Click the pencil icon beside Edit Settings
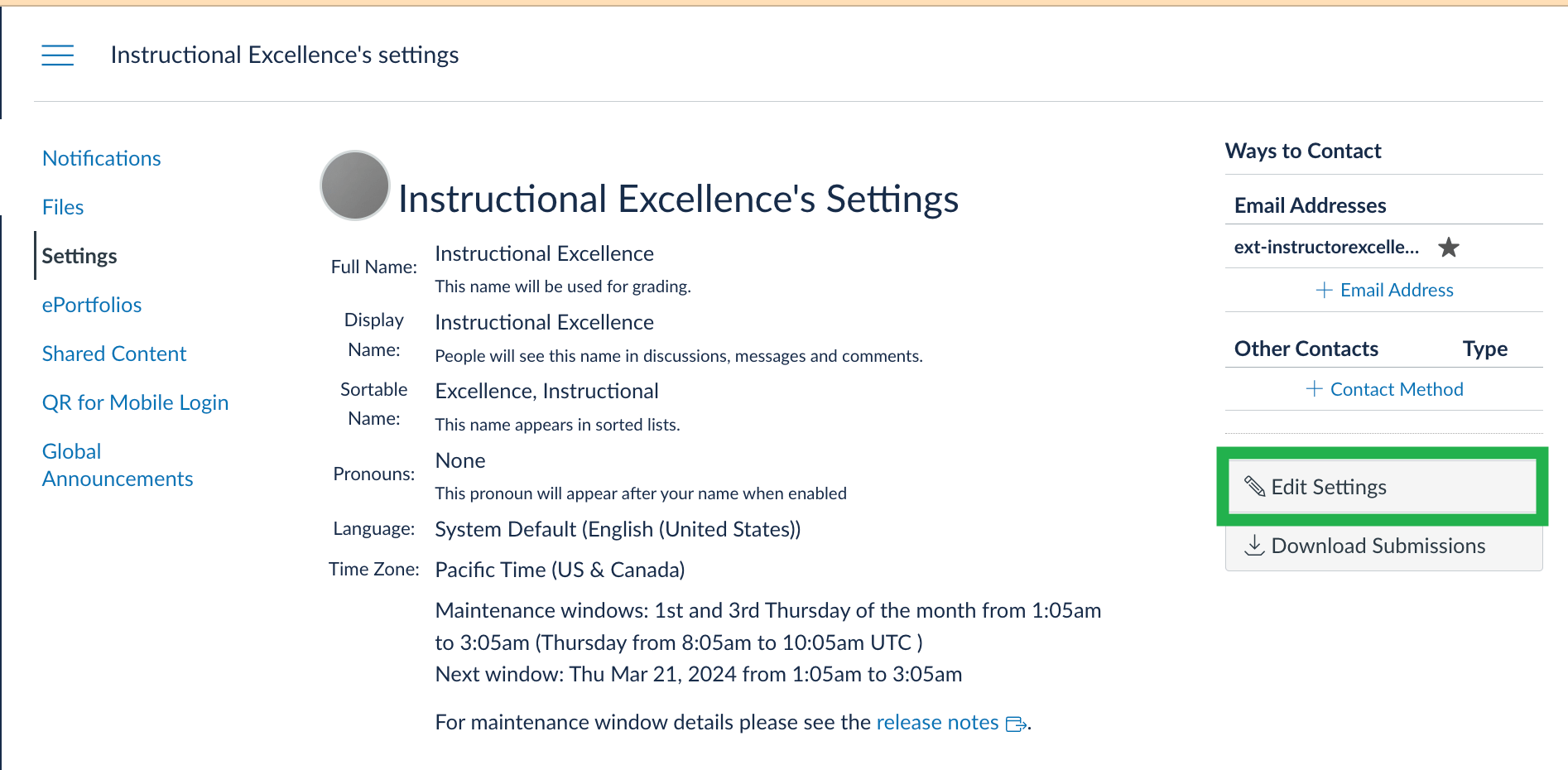Screen dimensions: 1568x770 pyautogui.click(x=1255, y=487)
